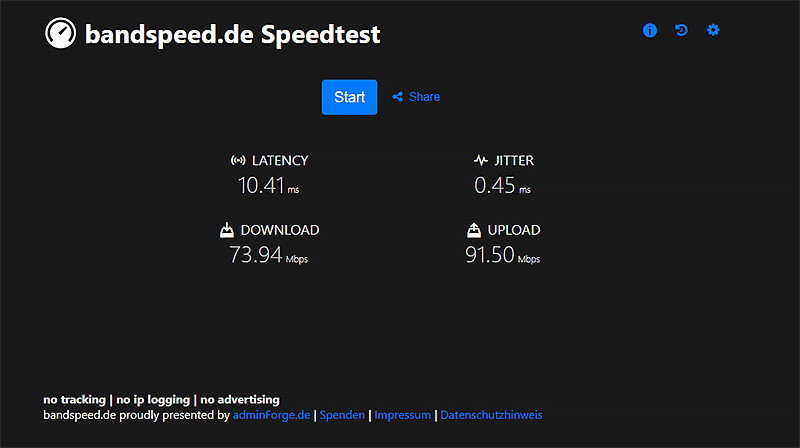Open the adminForge.de link
Screen dimensions: 800x448
271,415
